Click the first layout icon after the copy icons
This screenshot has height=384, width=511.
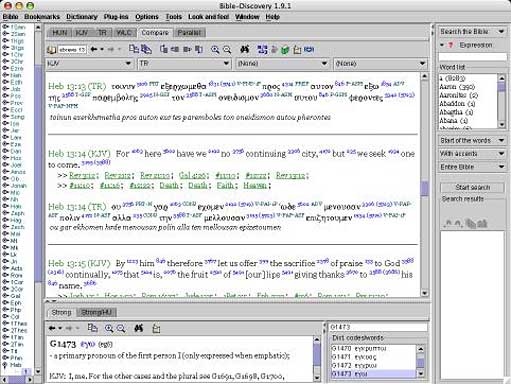163,49
